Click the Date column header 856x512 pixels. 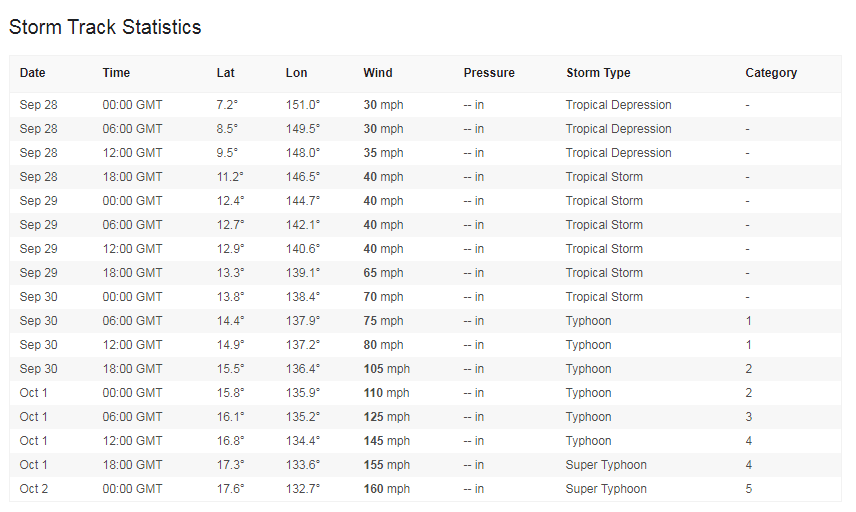(x=33, y=73)
